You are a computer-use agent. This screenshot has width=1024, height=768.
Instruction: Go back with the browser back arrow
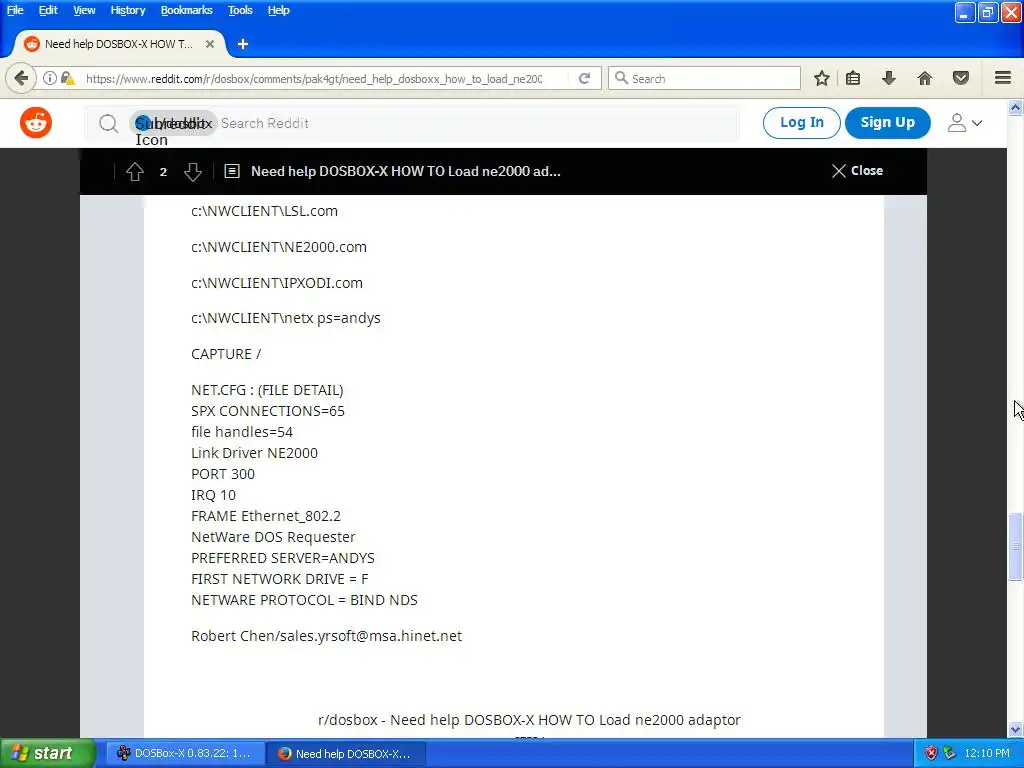(21, 78)
